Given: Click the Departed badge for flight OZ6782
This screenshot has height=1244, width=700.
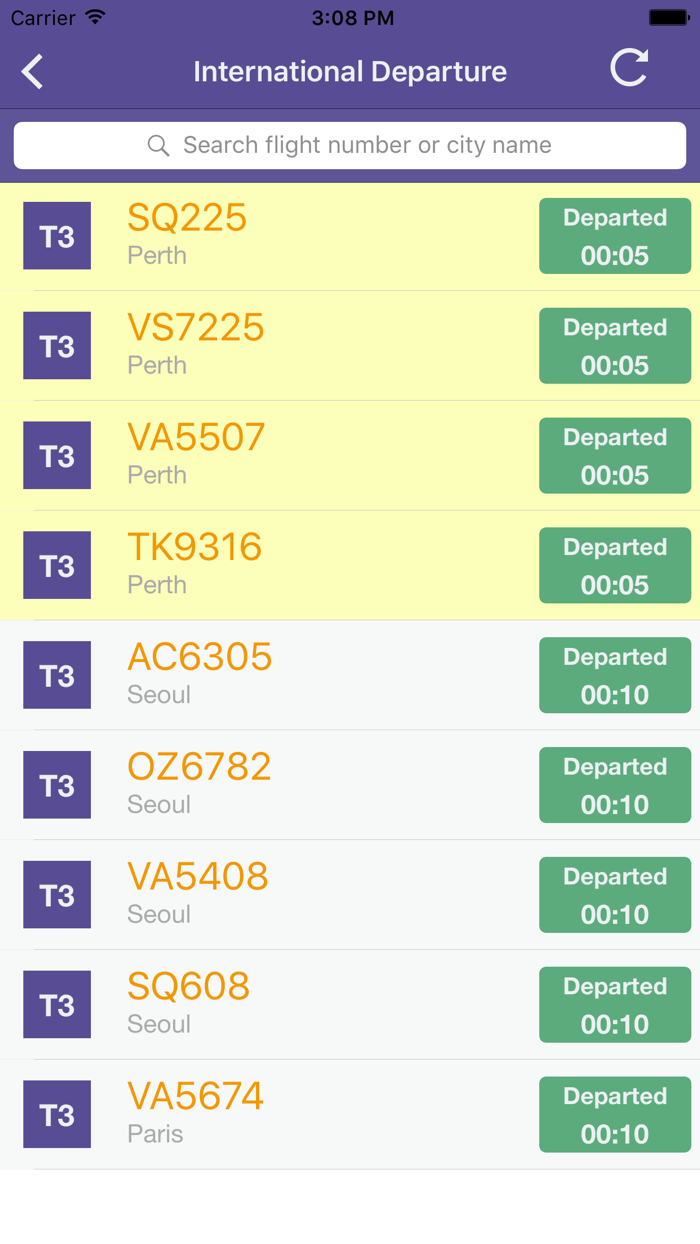Looking at the screenshot, I should [615, 785].
